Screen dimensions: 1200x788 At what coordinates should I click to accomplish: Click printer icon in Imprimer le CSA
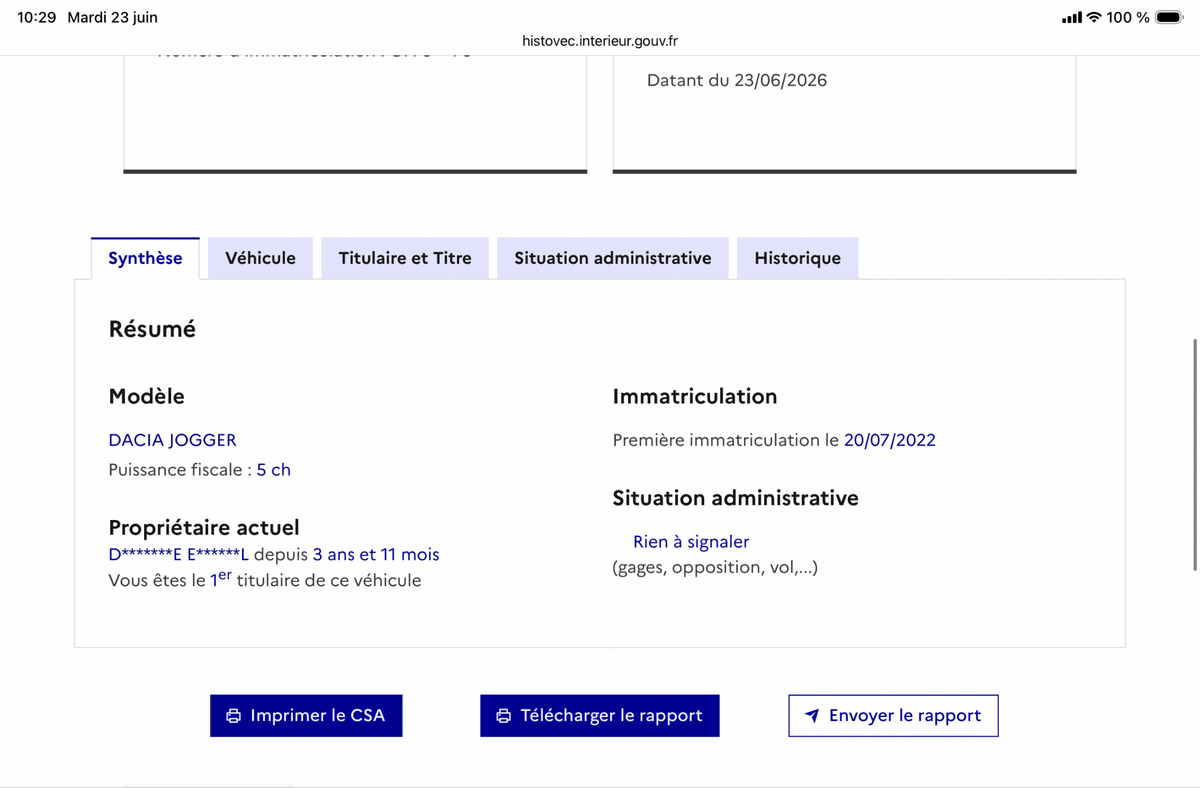coord(234,716)
